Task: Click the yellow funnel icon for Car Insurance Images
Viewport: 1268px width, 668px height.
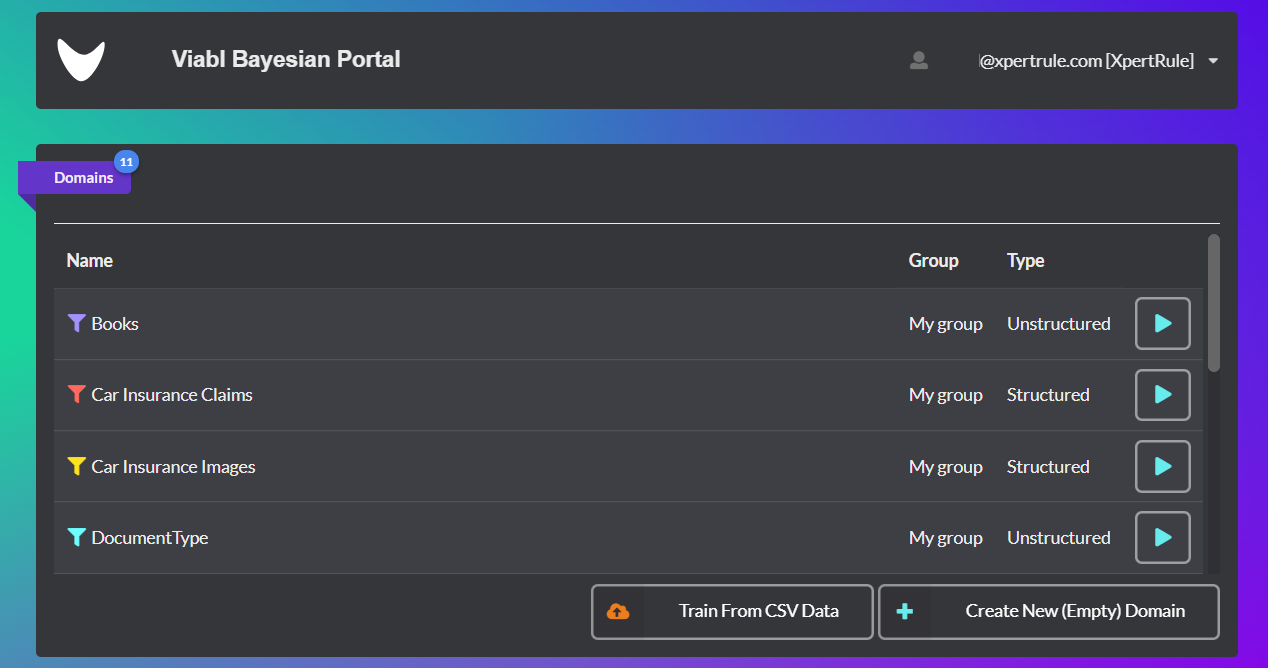Action: [76, 466]
